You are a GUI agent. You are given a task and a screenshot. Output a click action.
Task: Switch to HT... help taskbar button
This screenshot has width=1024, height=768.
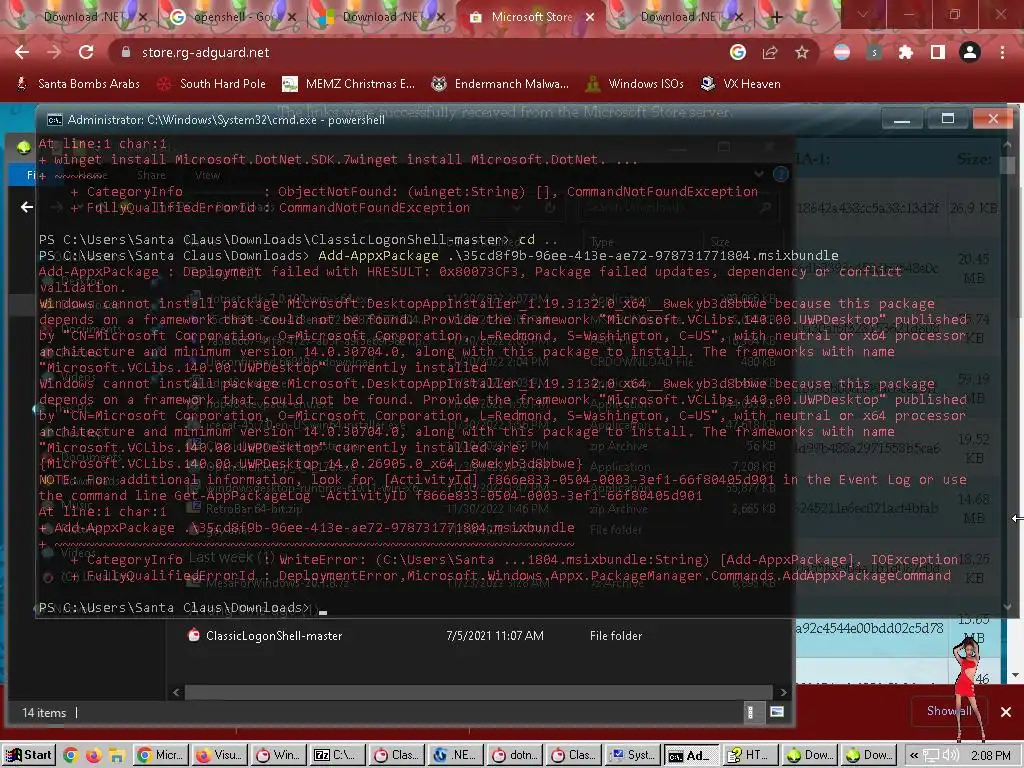750,755
